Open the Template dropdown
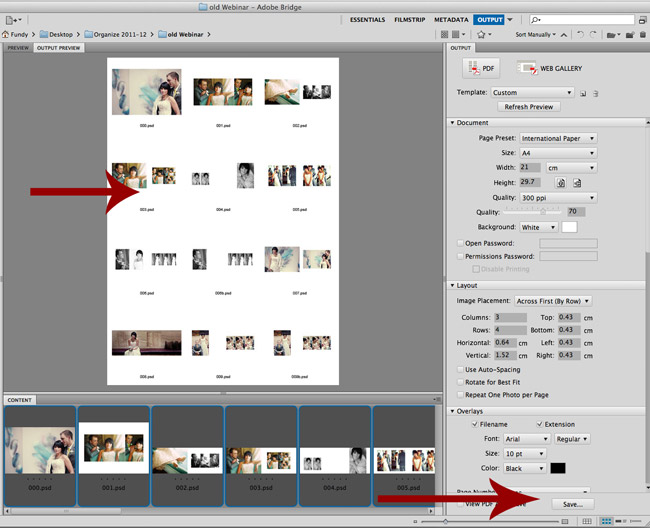This screenshot has height=528, width=650. tap(532, 92)
